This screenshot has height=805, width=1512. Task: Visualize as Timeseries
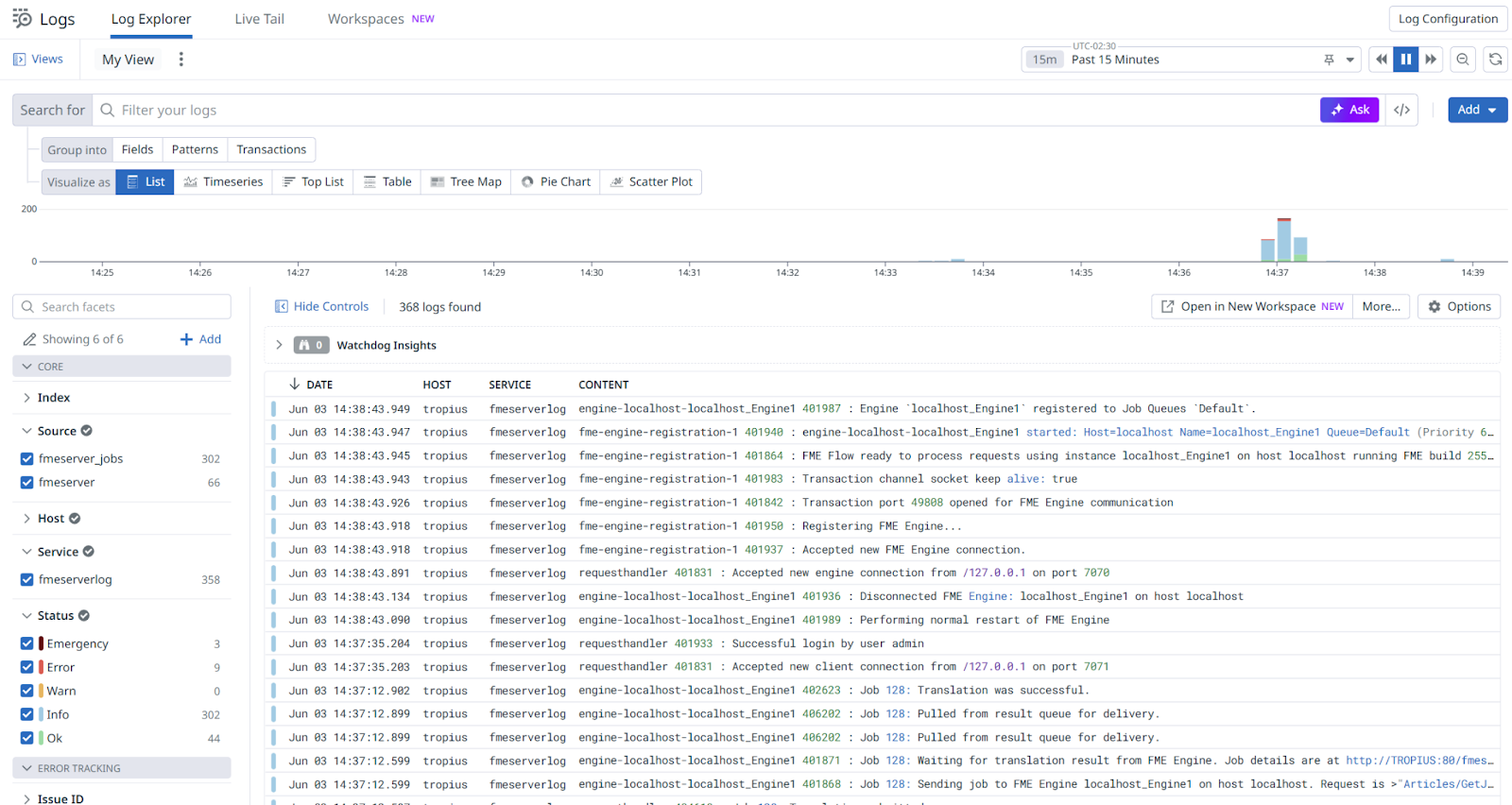[x=224, y=182]
